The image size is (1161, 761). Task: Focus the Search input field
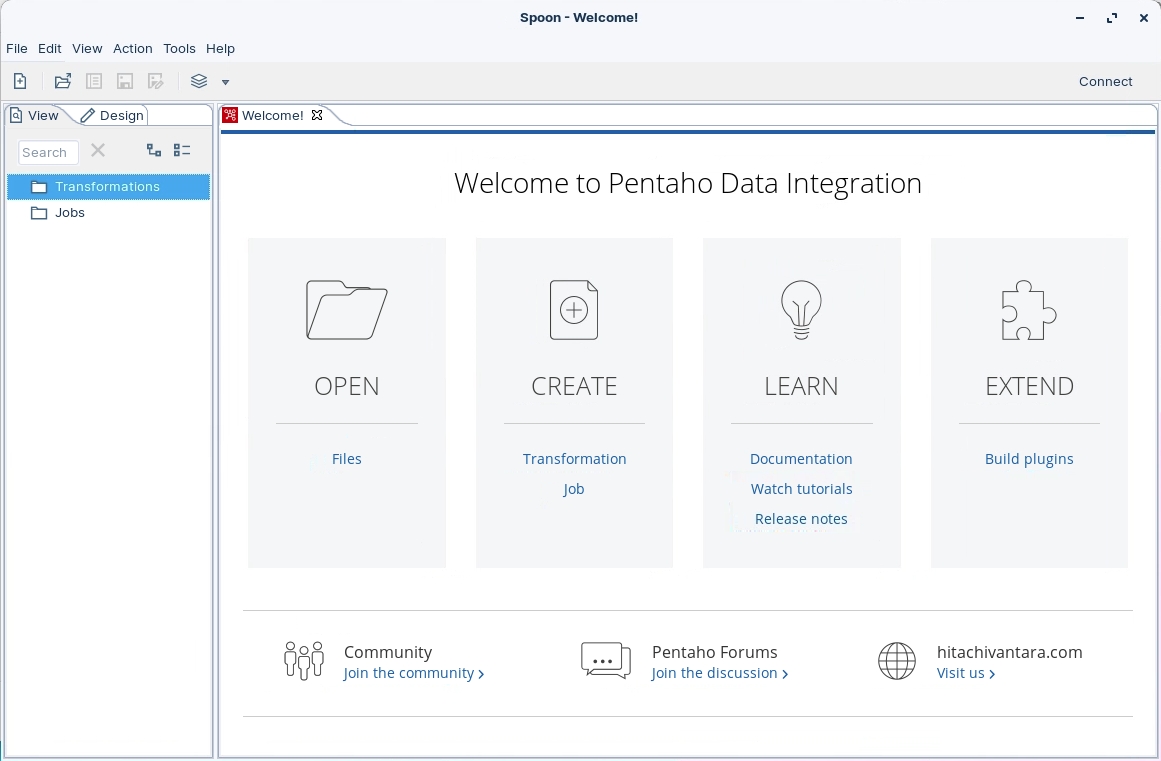pyautogui.click(x=48, y=152)
